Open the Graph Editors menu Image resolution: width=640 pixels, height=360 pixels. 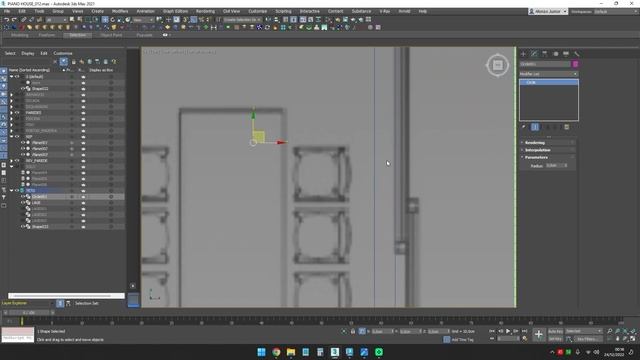pos(176,11)
